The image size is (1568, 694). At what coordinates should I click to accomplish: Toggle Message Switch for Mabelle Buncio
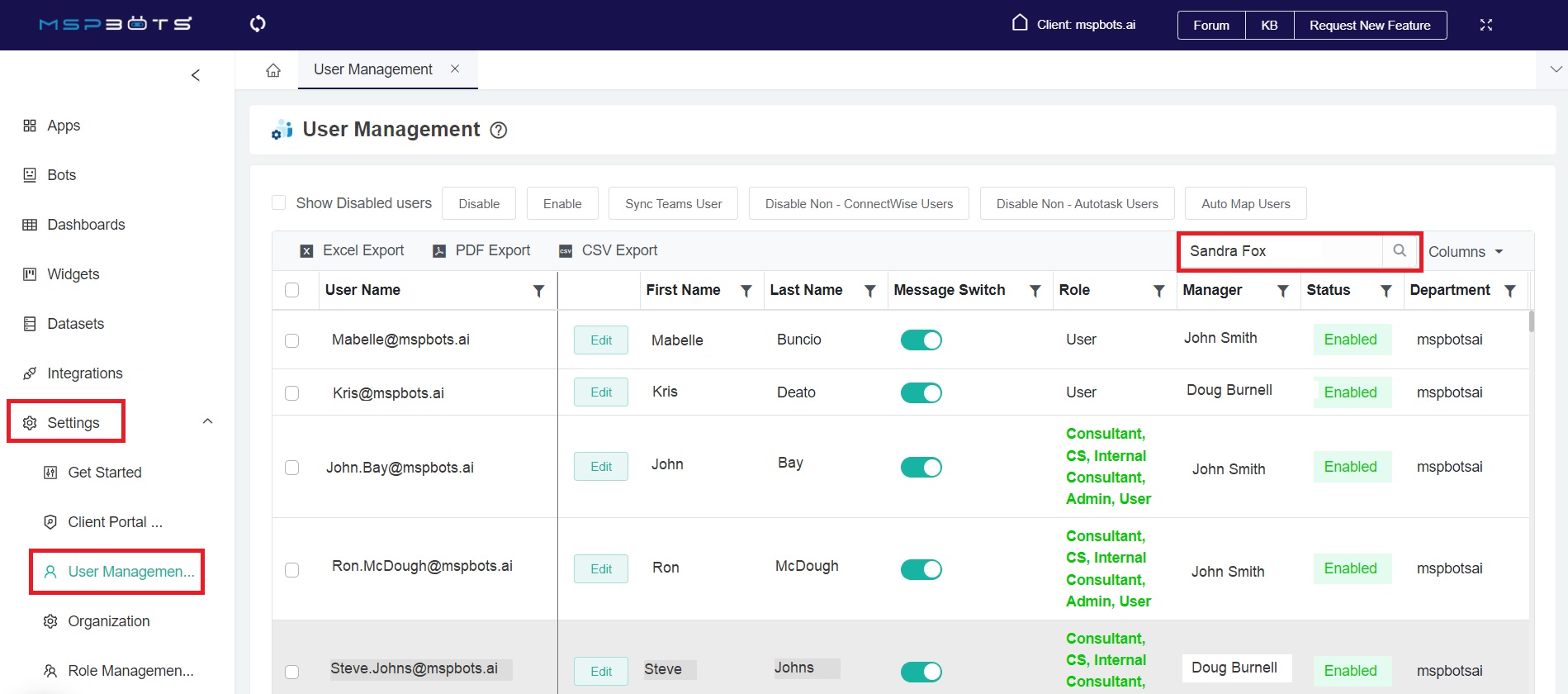point(921,340)
